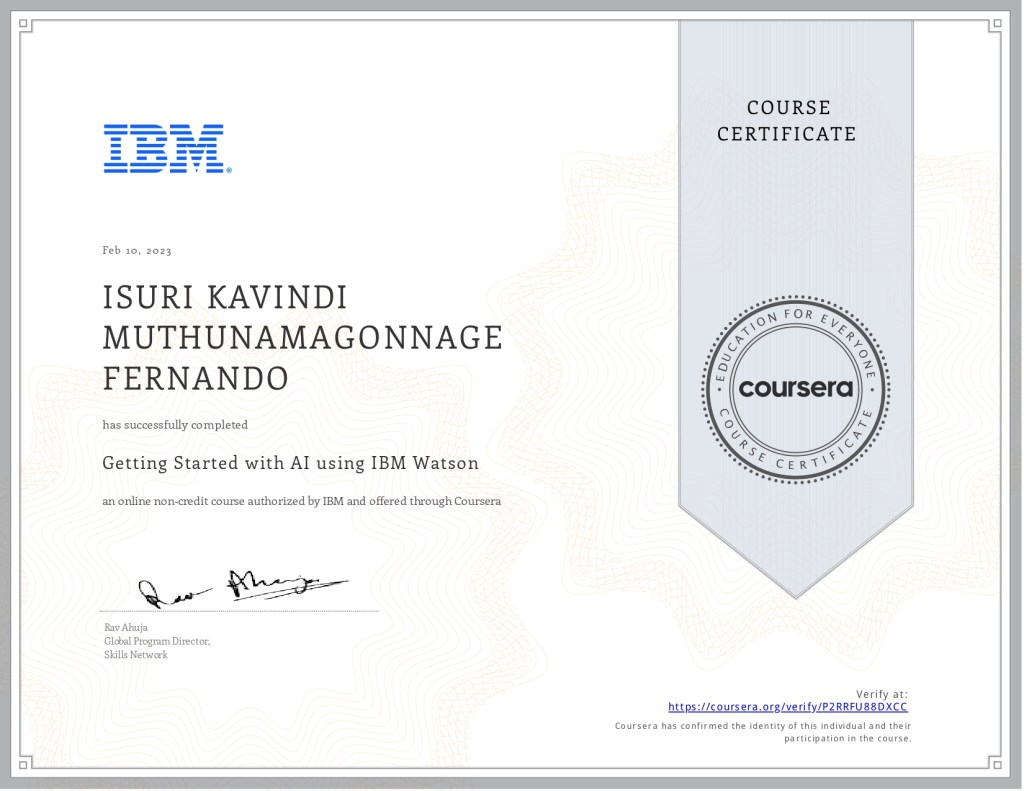Open the coursera.org verify URL link
Image resolution: width=1024 pixels, height=791 pixels.
pos(787,706)
